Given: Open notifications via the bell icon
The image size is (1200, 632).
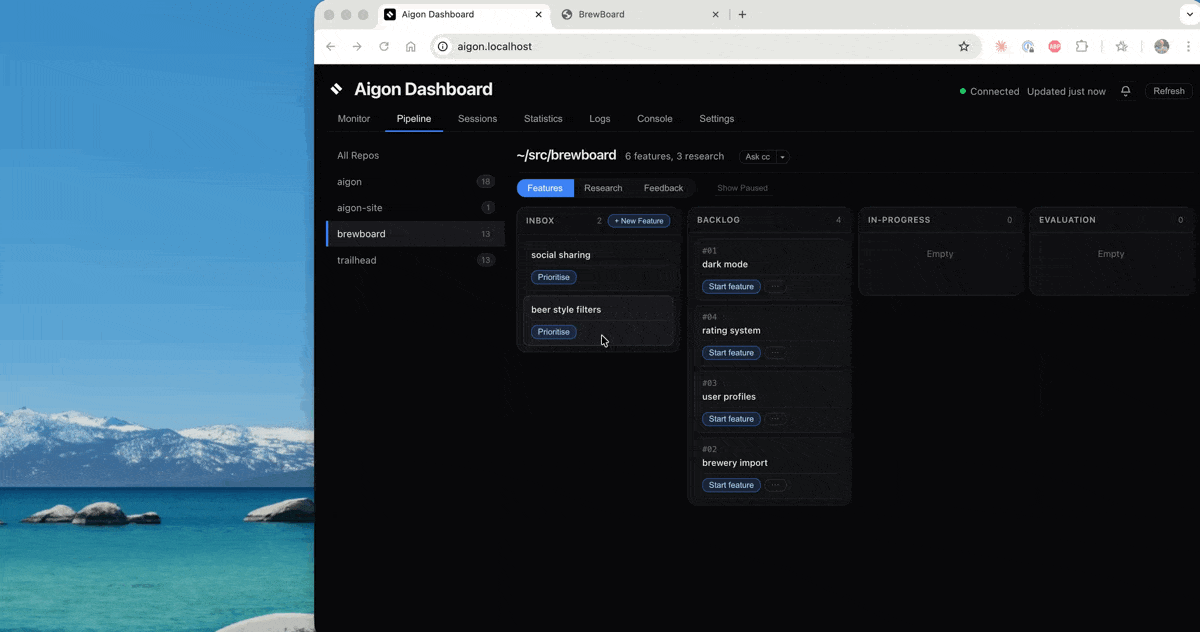Looking at the screenshot, I should [x=1125, y=91].
